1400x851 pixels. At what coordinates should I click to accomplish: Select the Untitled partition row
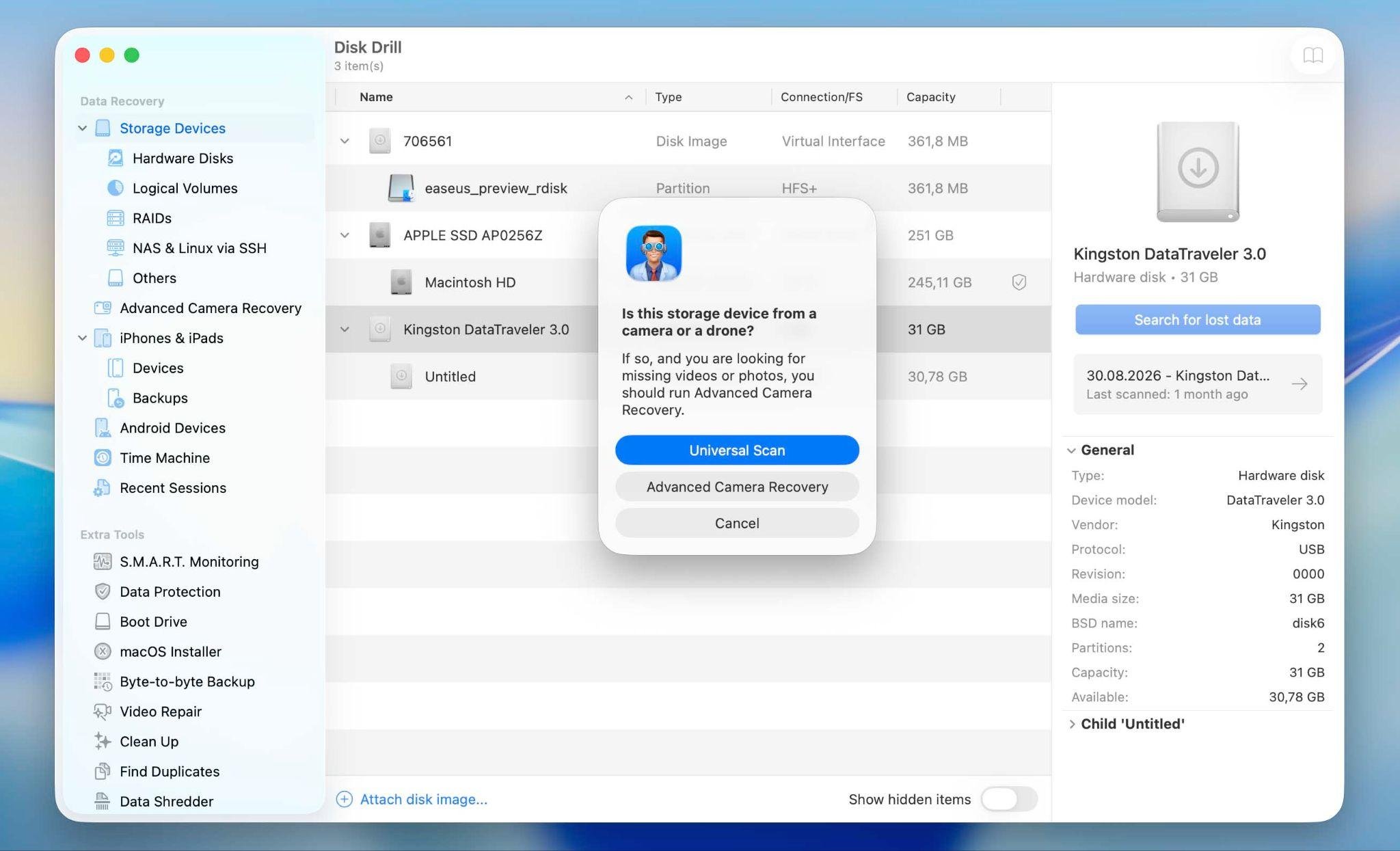coord(688,377)
